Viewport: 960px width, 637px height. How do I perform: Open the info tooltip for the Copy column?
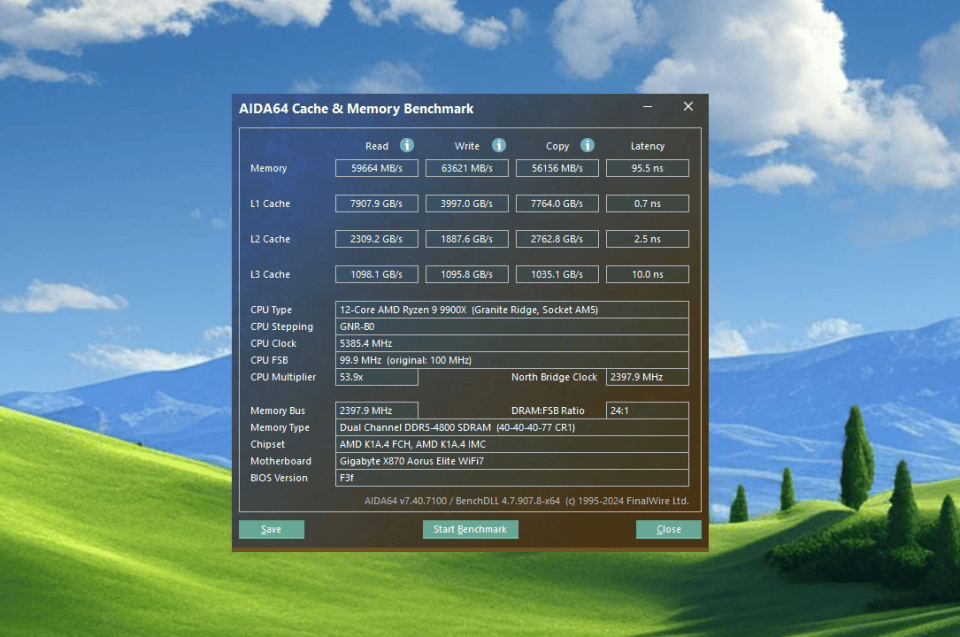(587, 145)
